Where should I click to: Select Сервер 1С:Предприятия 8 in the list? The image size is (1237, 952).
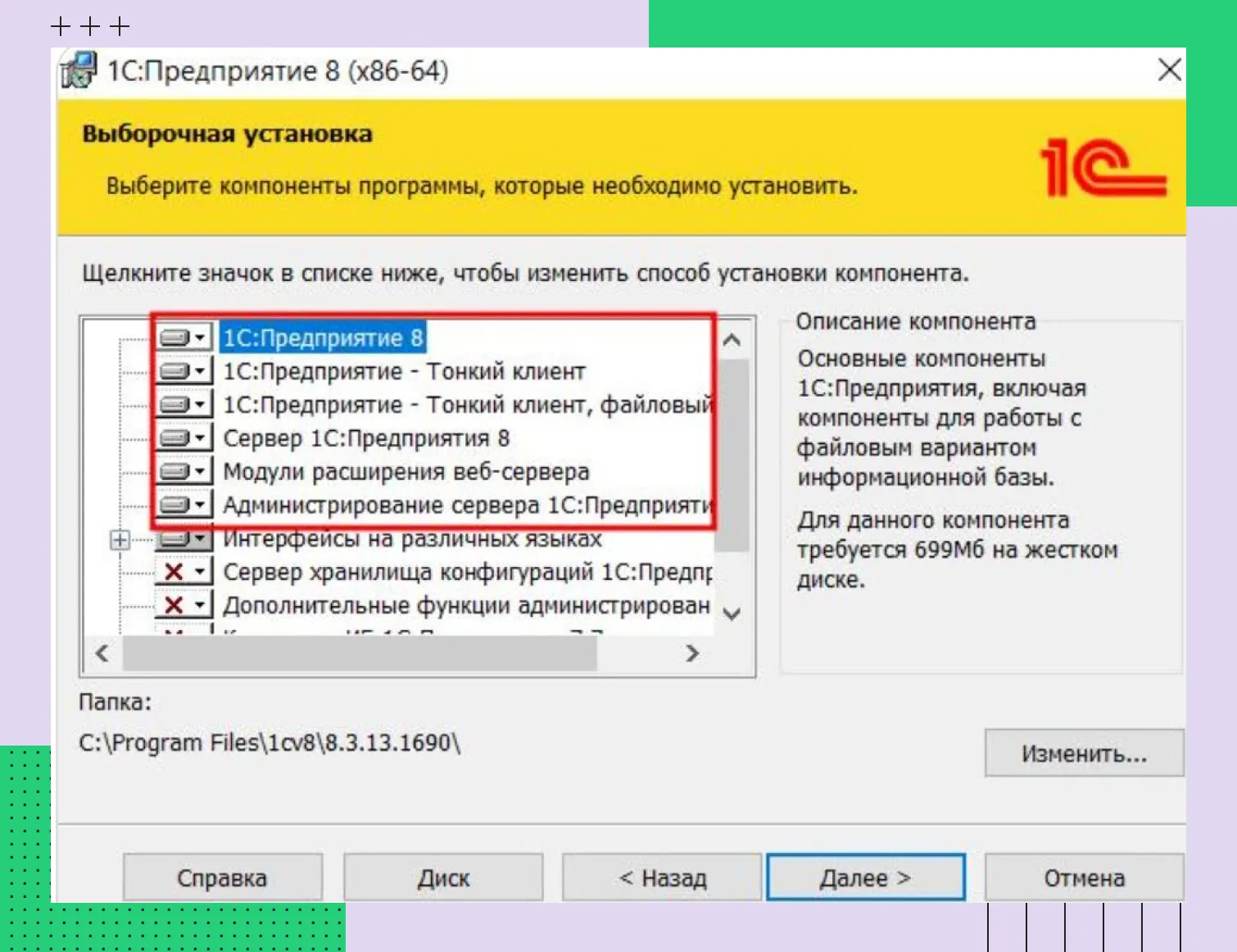pyautogui.click(x=366, y=438)
